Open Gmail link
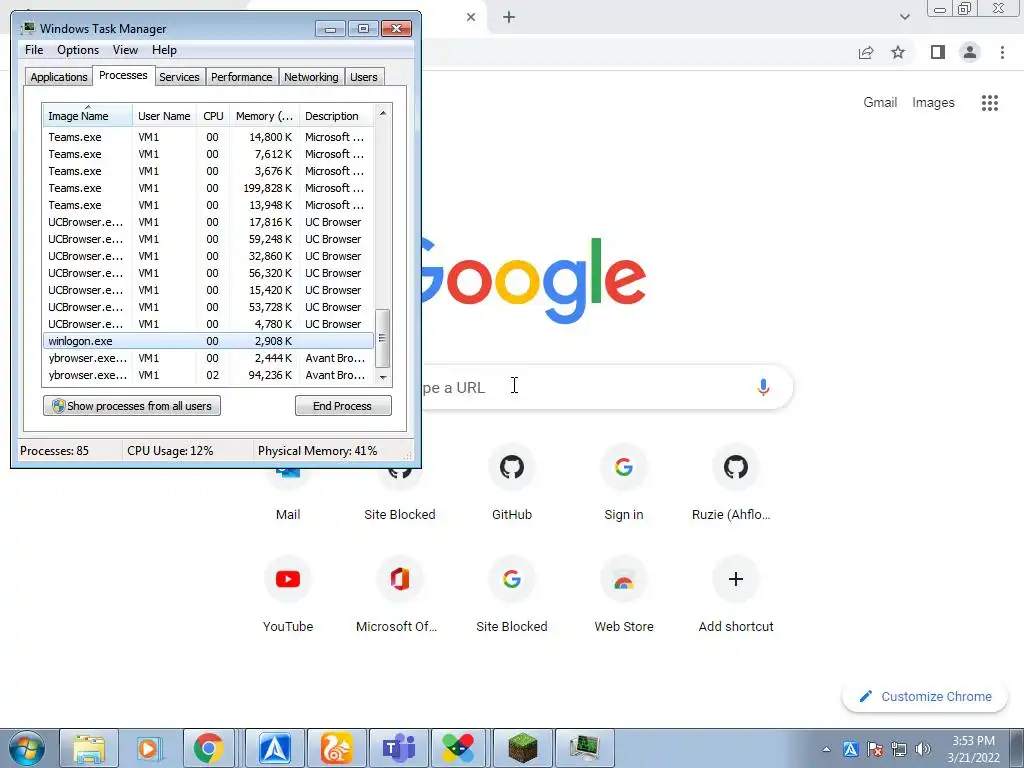Screen dimensions: 1024x768 880,103
